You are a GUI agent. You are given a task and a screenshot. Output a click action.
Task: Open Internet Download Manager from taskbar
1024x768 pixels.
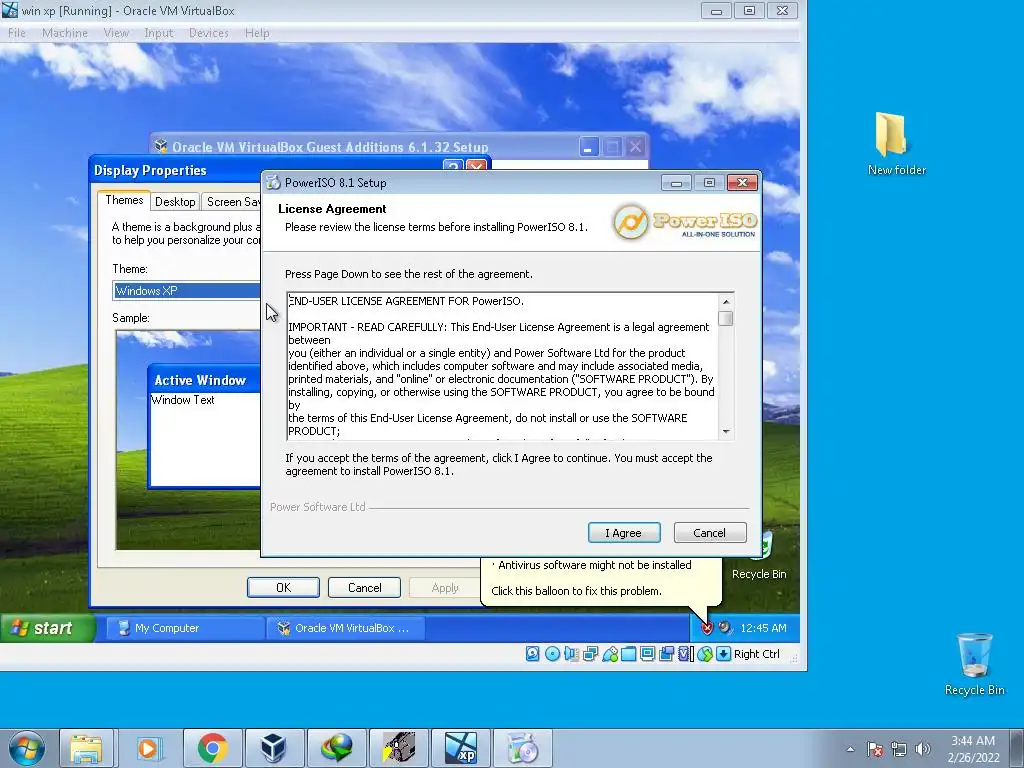(x=336, y=748)
